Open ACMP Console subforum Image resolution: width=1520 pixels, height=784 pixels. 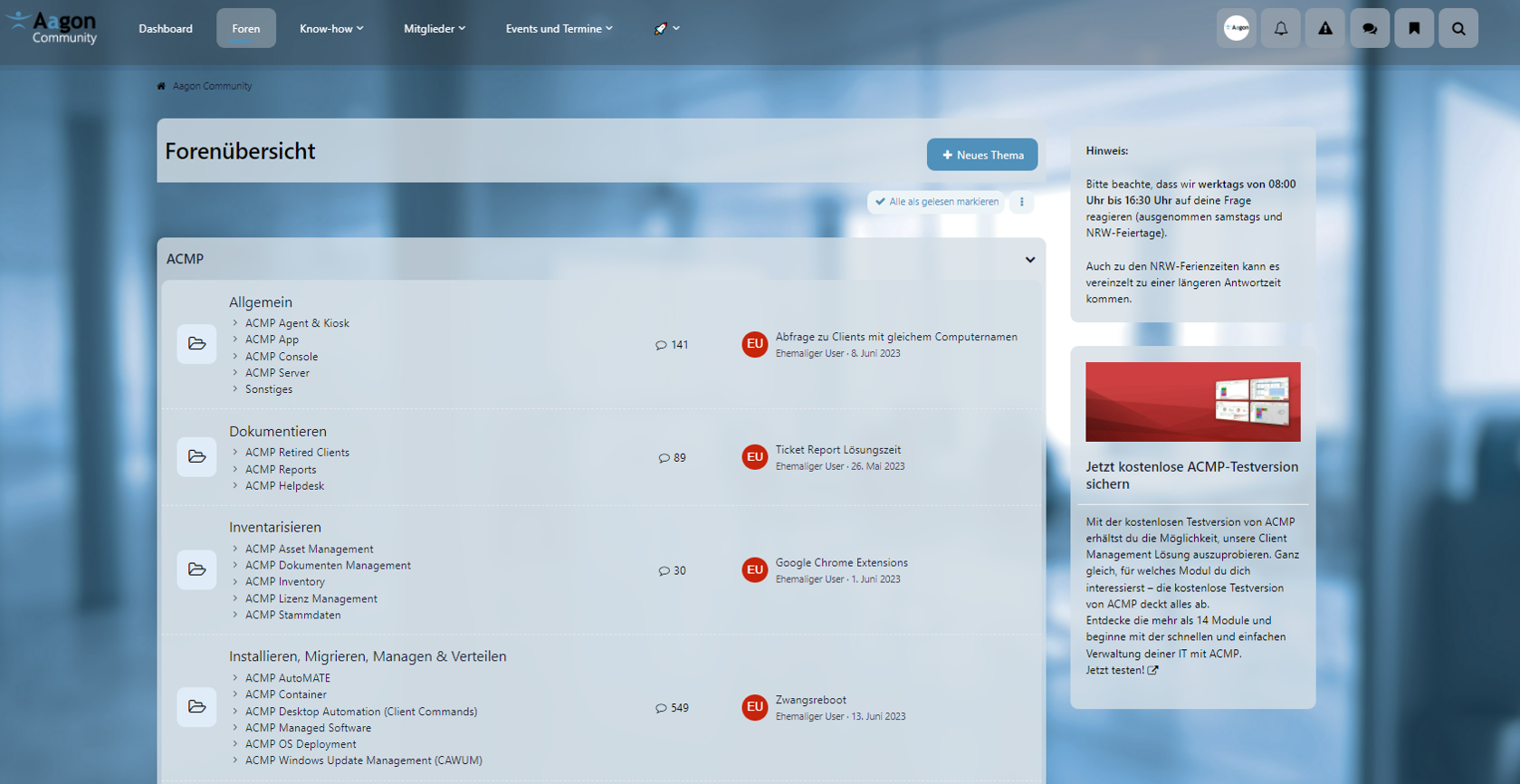click(x=282, y=357)
